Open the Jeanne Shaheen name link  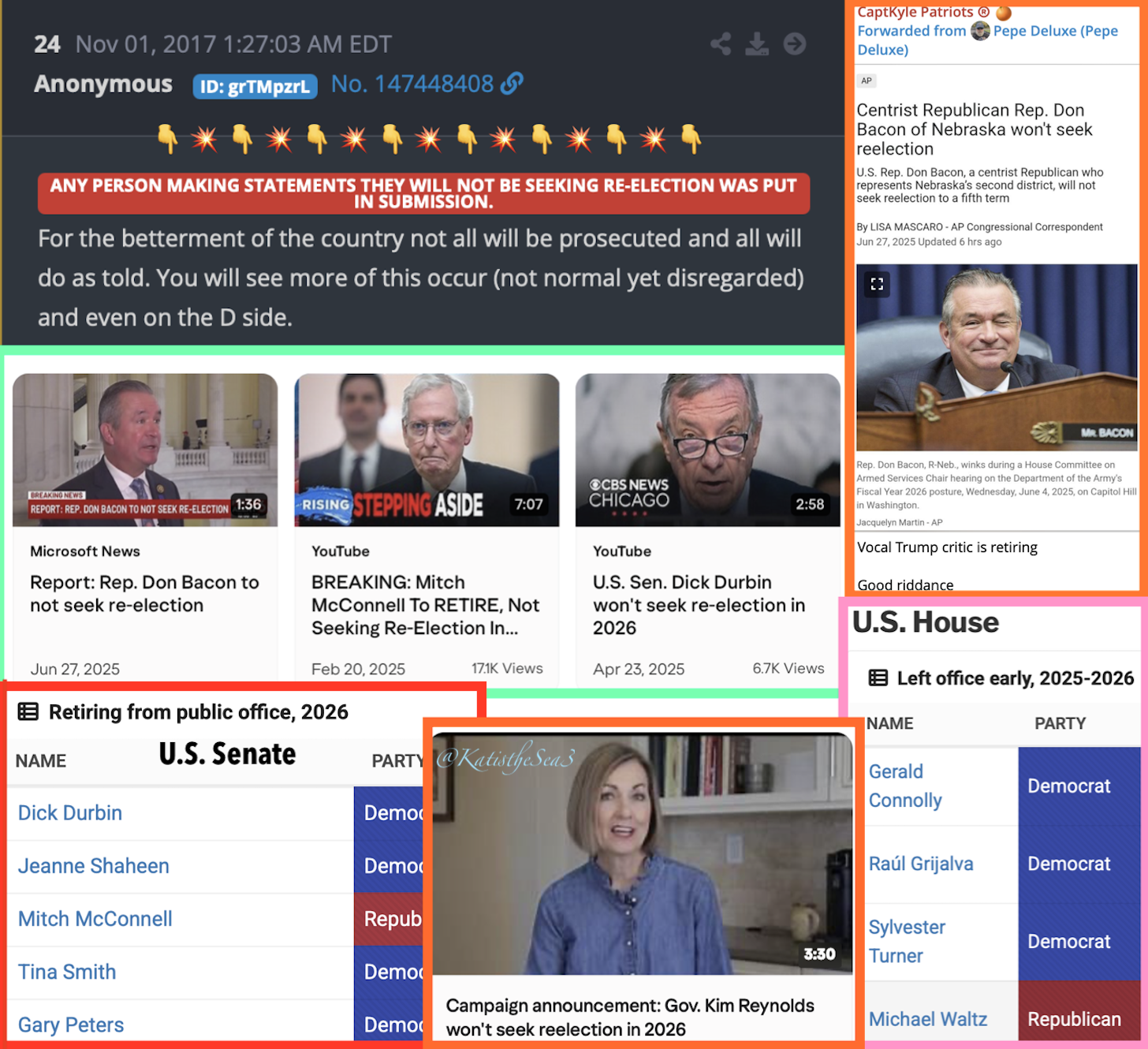94,866
